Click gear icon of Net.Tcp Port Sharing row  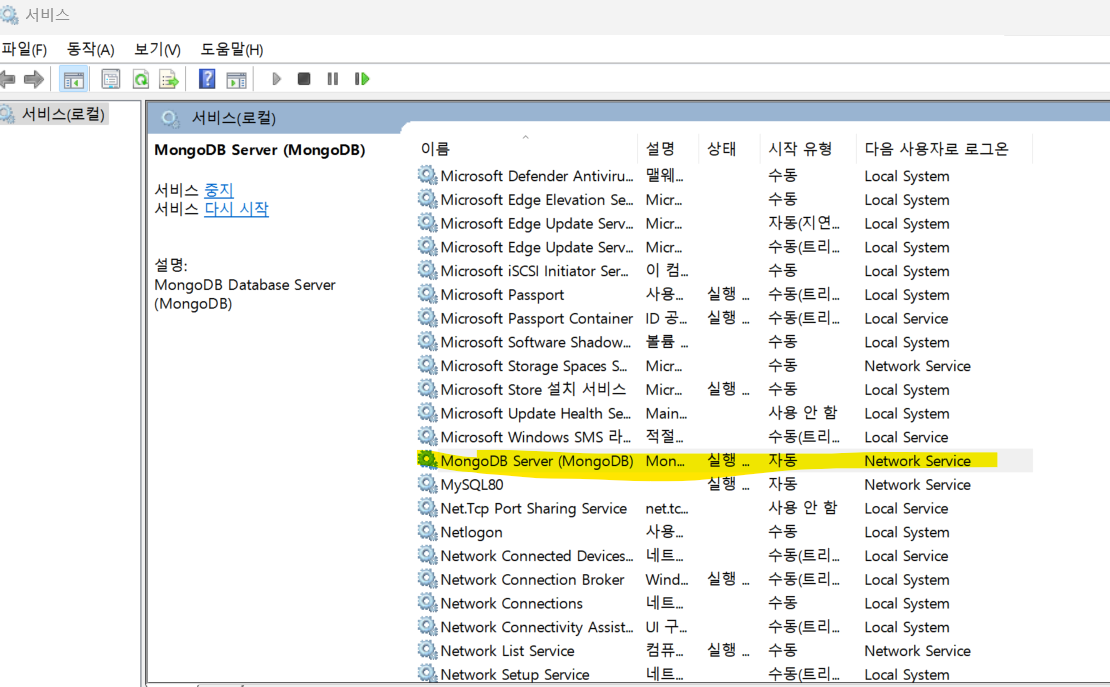click(x=427, y=508)
